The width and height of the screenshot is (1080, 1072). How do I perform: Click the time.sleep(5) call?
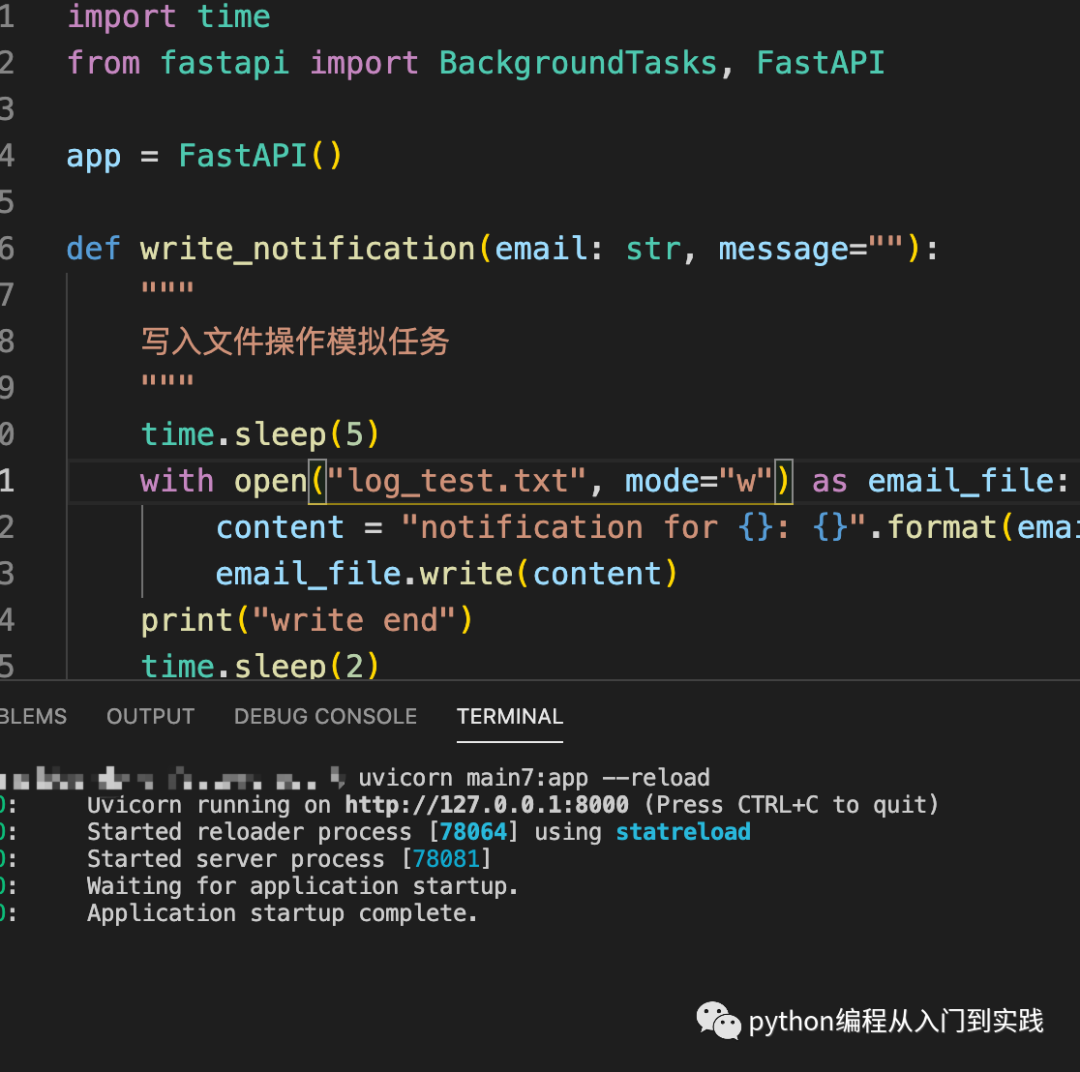tap(260, 434)
